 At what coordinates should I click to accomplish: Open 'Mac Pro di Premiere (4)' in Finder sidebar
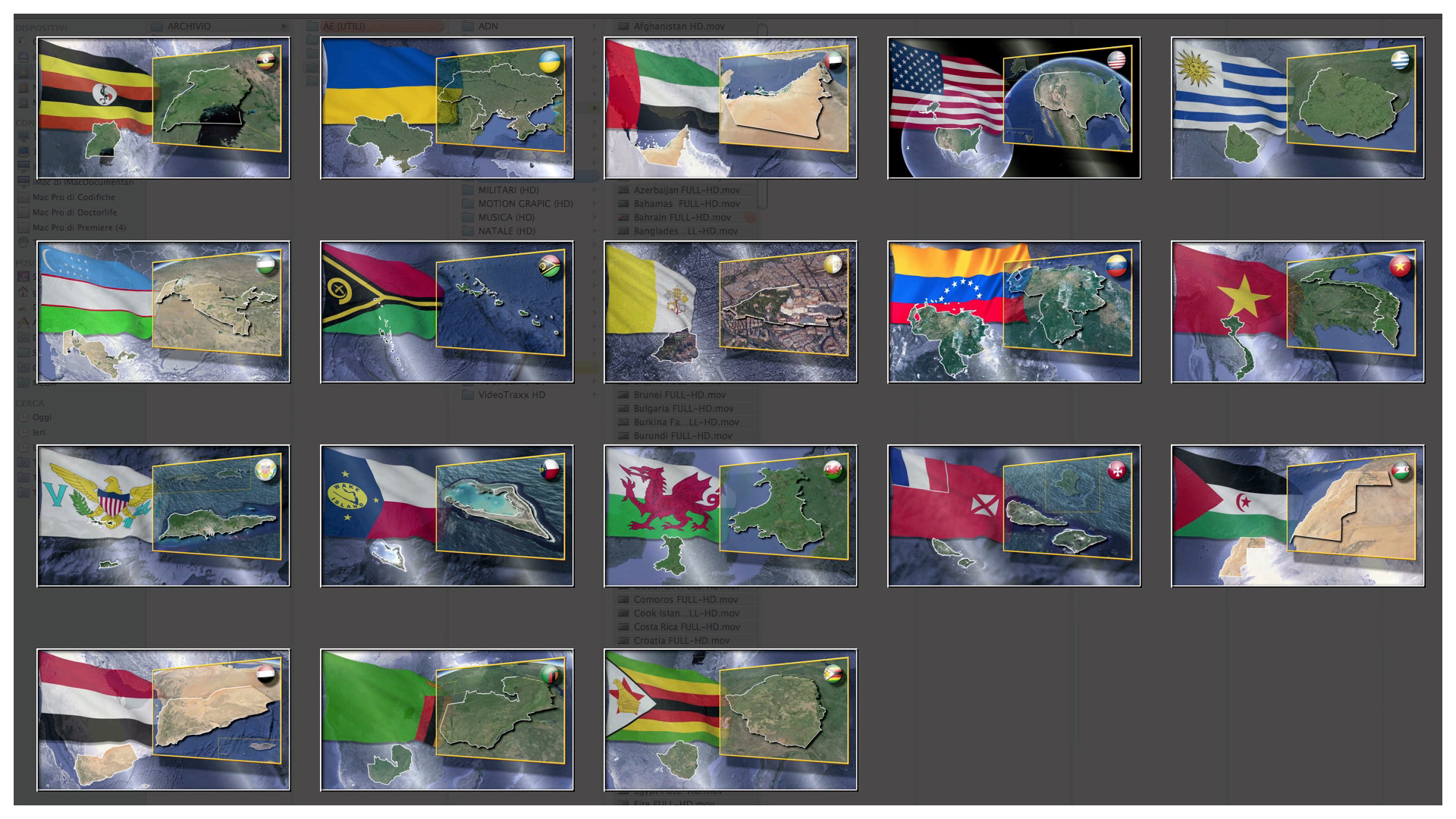79,227
